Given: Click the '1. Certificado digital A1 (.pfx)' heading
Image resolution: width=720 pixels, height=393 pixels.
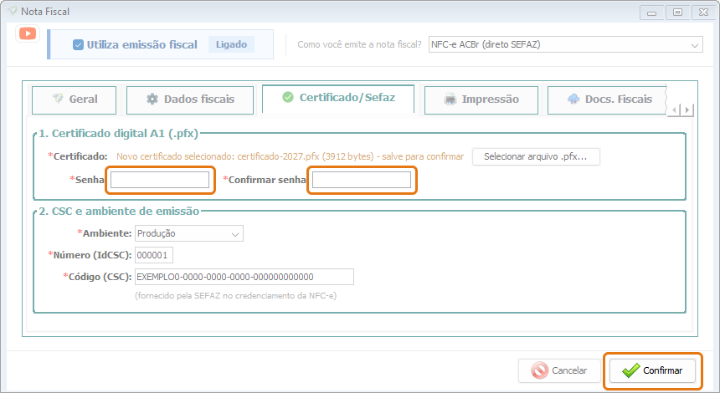Looking at the screenshot, I should [x=118, y=133].
